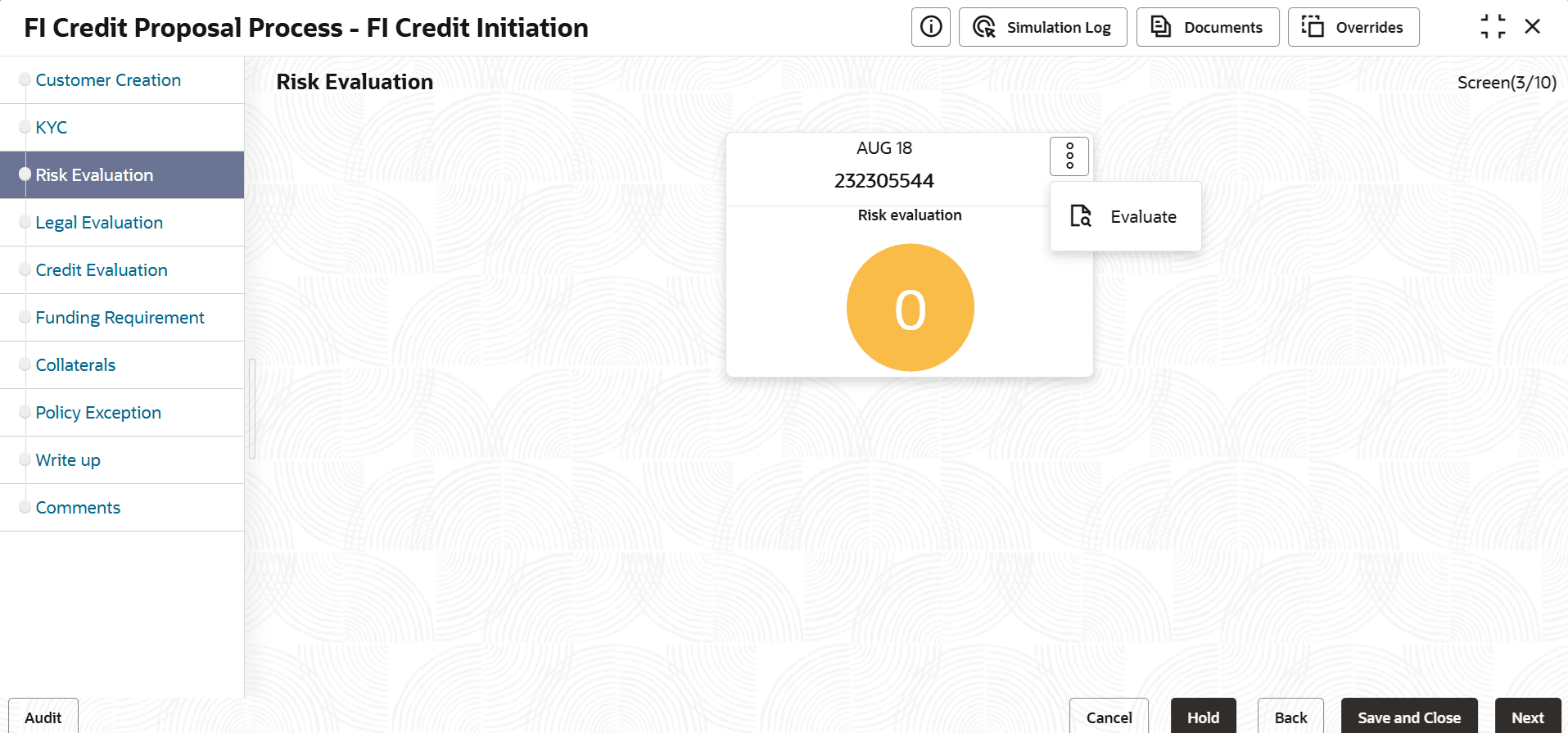
Task: Open the Simulation Log
Action: coord(1042,27)
